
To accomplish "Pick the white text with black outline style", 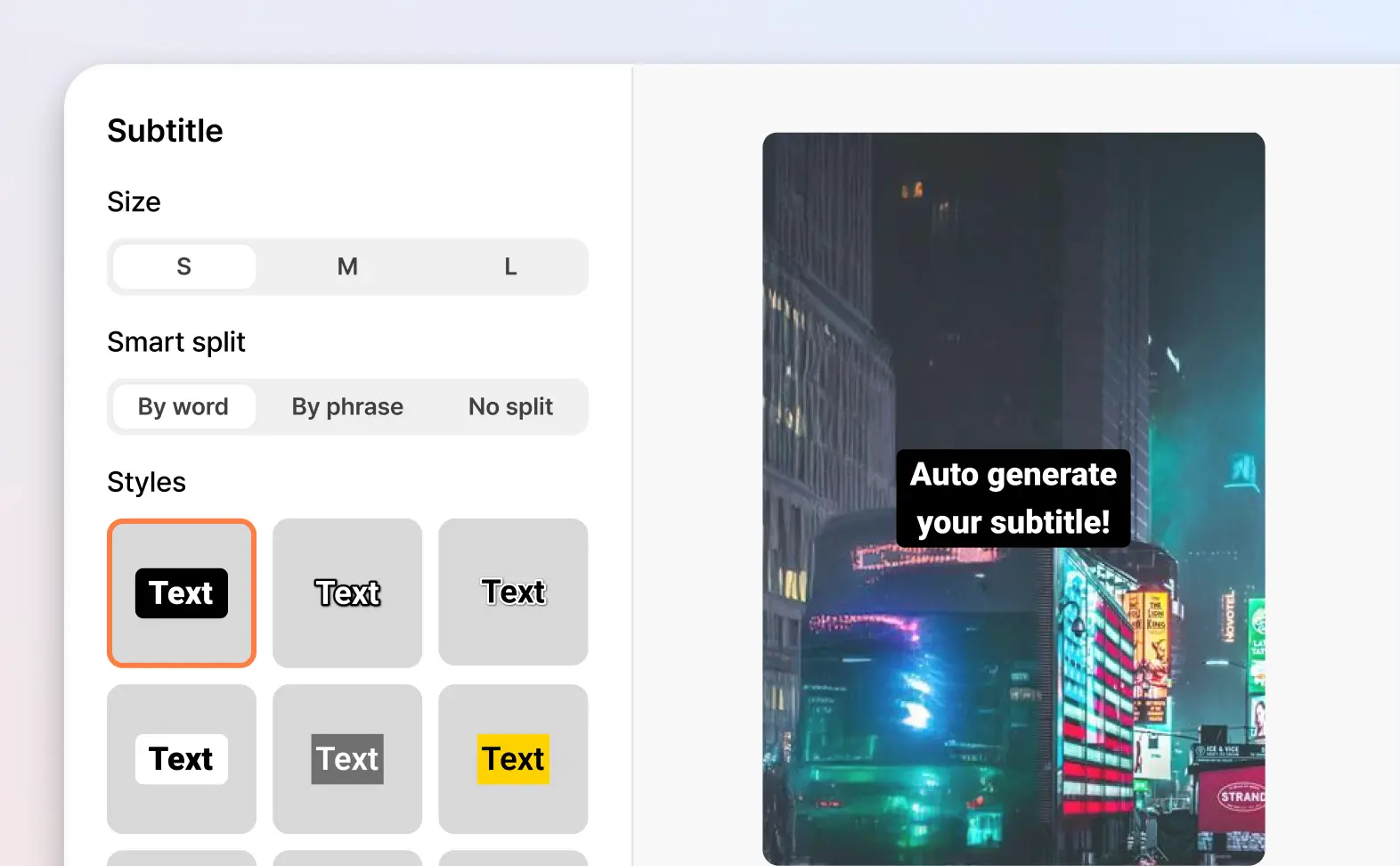I will [347, 593].
